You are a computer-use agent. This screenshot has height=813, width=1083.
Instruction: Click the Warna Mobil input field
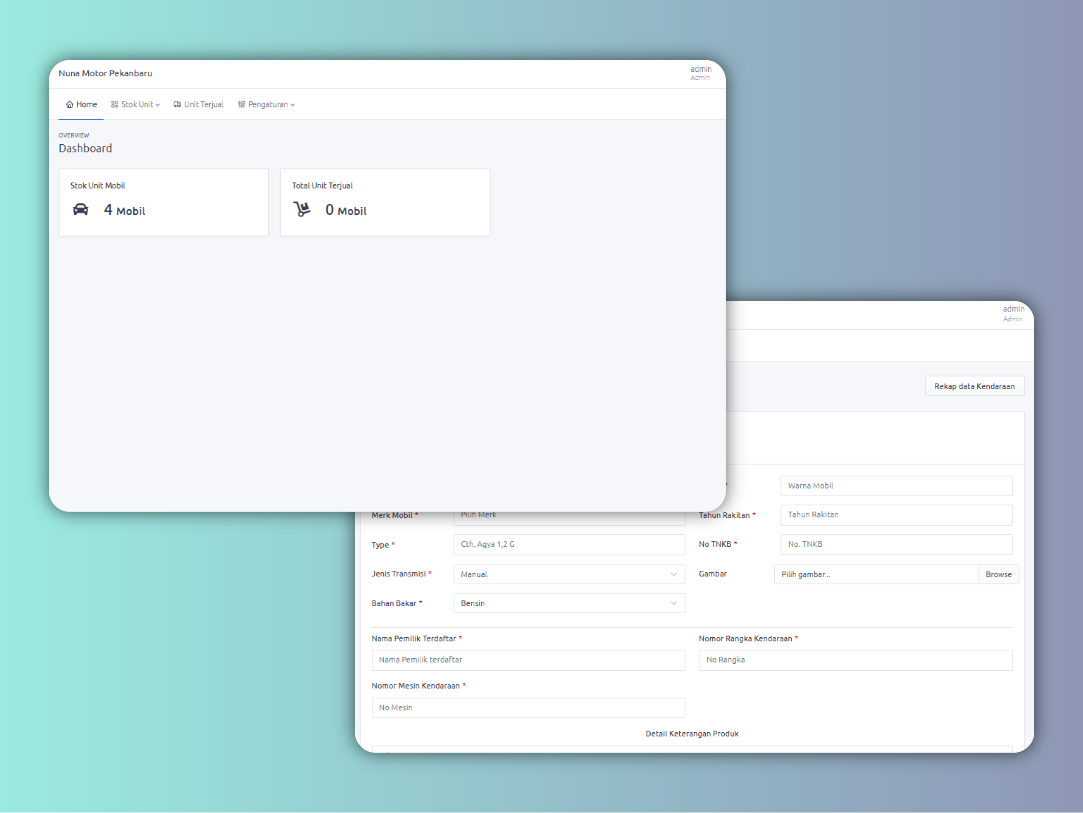pyautogui.click(x=896, y=486)
